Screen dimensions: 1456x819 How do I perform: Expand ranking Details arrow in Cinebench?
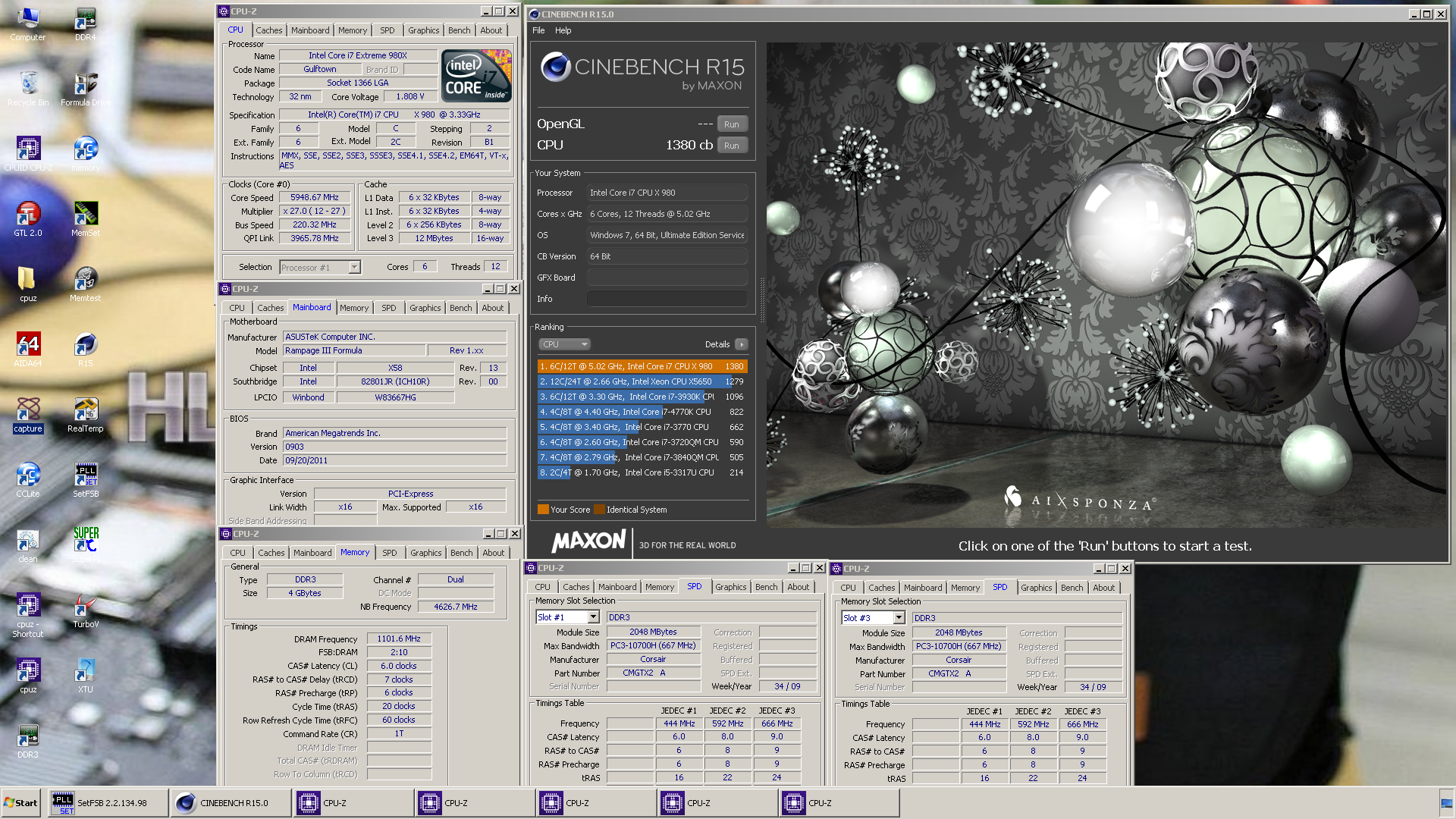pos(741,344)
